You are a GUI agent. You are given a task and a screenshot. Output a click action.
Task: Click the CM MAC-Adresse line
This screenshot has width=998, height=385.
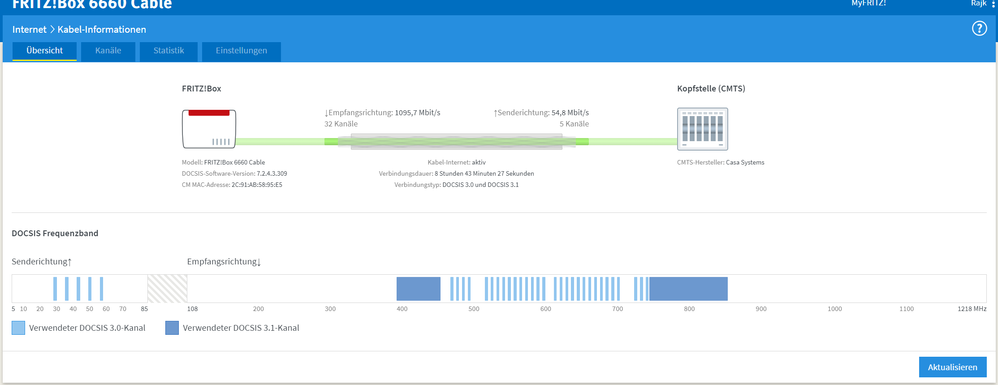(x=232, y=184)
